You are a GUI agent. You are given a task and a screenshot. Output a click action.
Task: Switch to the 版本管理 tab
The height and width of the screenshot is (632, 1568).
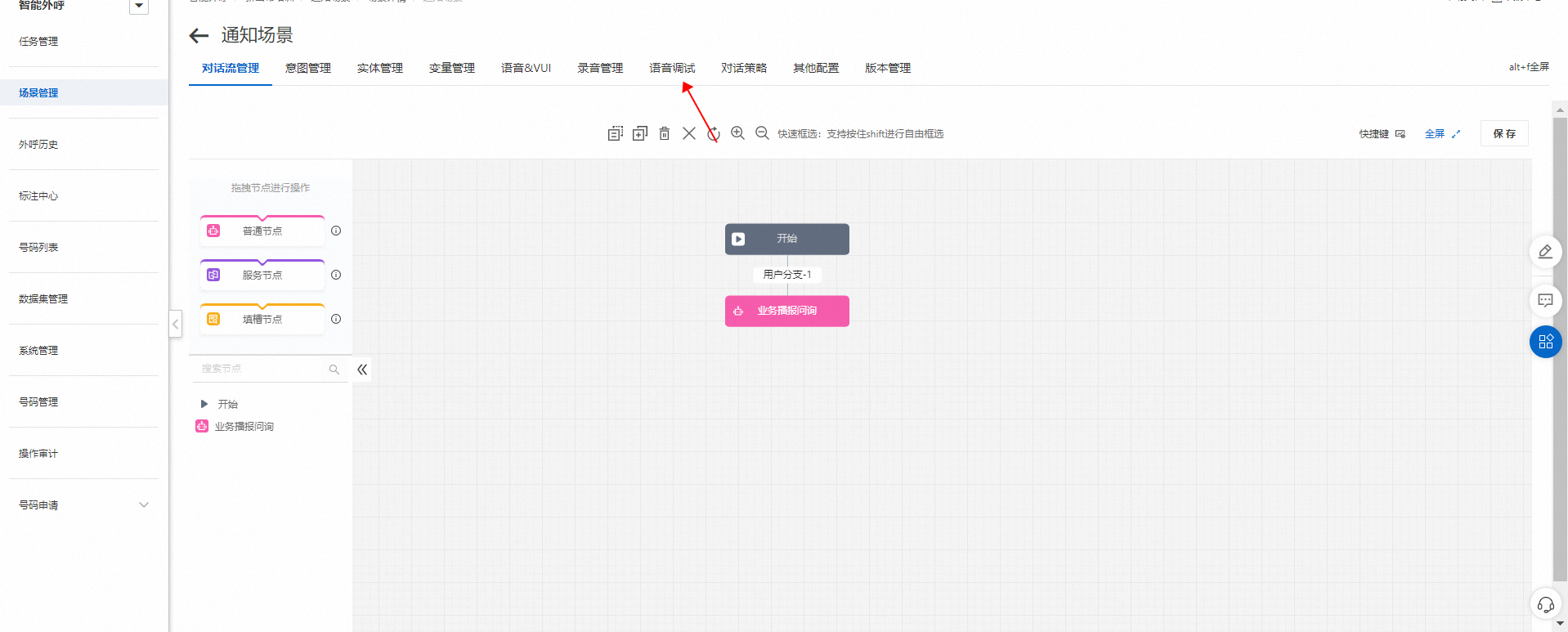[888, 68]
